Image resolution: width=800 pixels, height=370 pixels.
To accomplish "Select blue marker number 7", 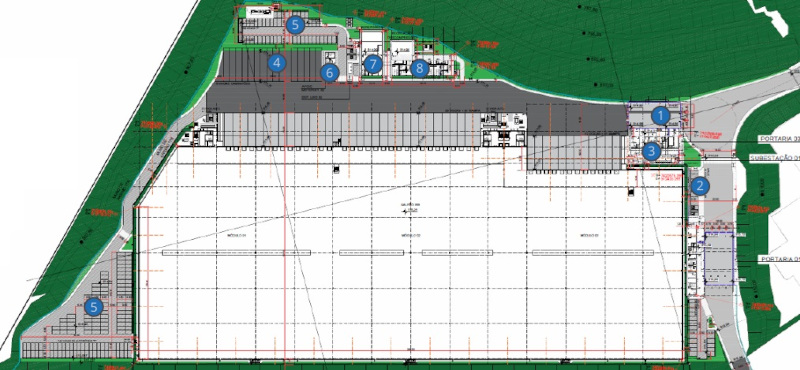I will click(373, 64).
